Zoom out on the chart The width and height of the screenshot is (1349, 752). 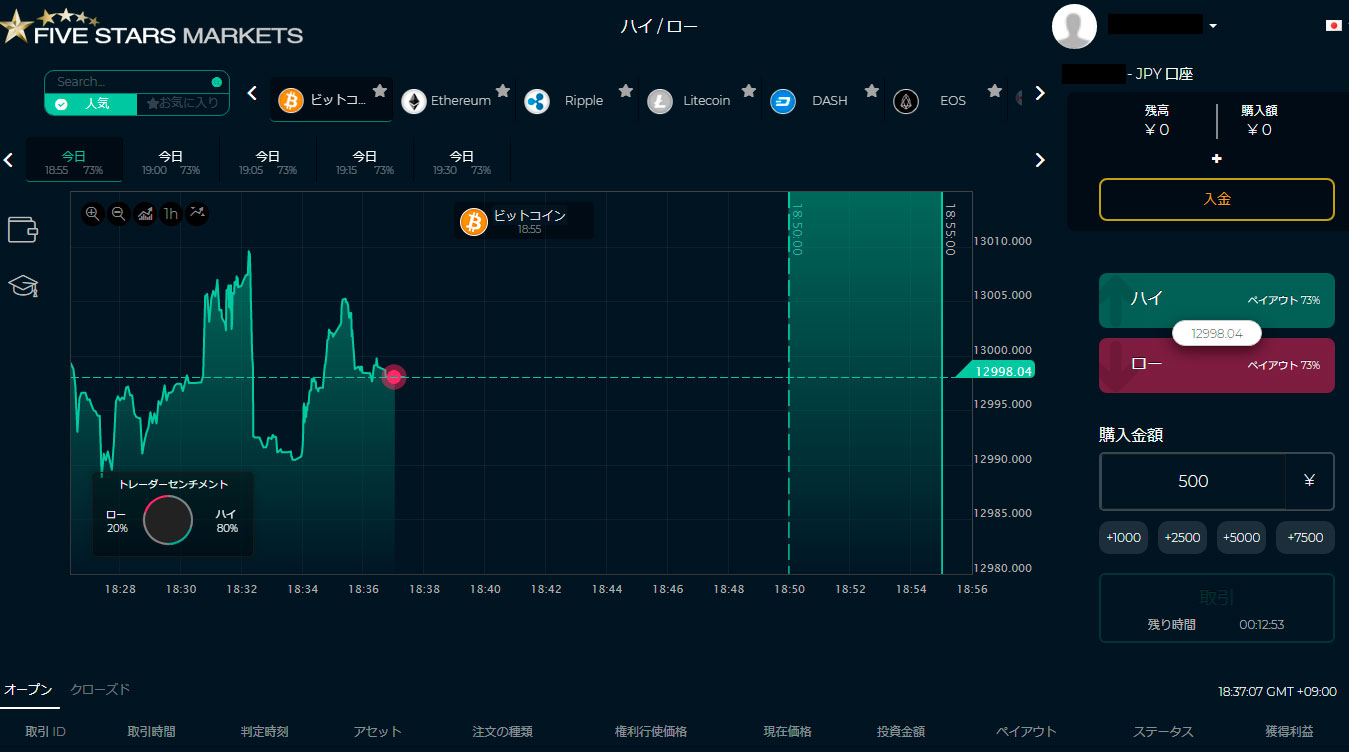pos(118,213)
